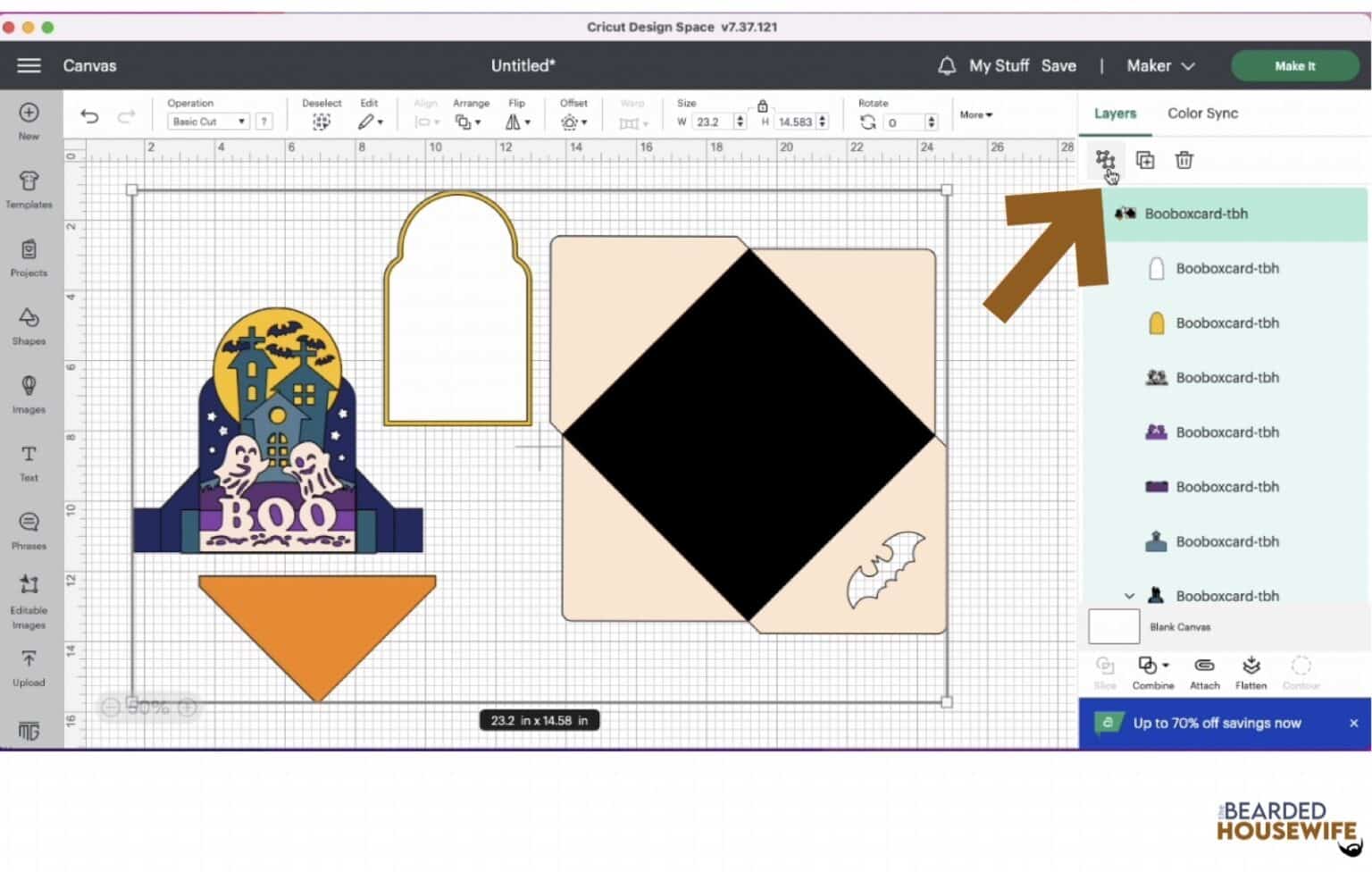Click the Make It button
The image size is (1372, 872).
click(x=1294, y=65)
